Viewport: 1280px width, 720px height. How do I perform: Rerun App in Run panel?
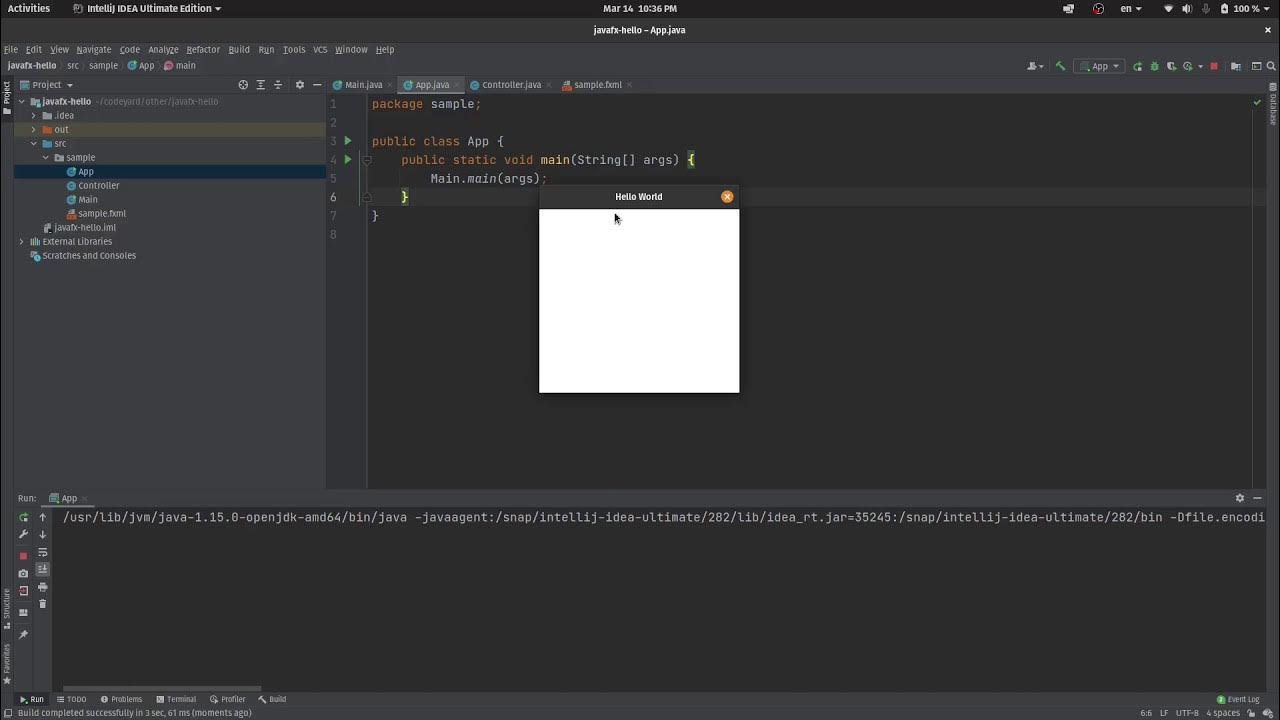(x=23, y=517)
